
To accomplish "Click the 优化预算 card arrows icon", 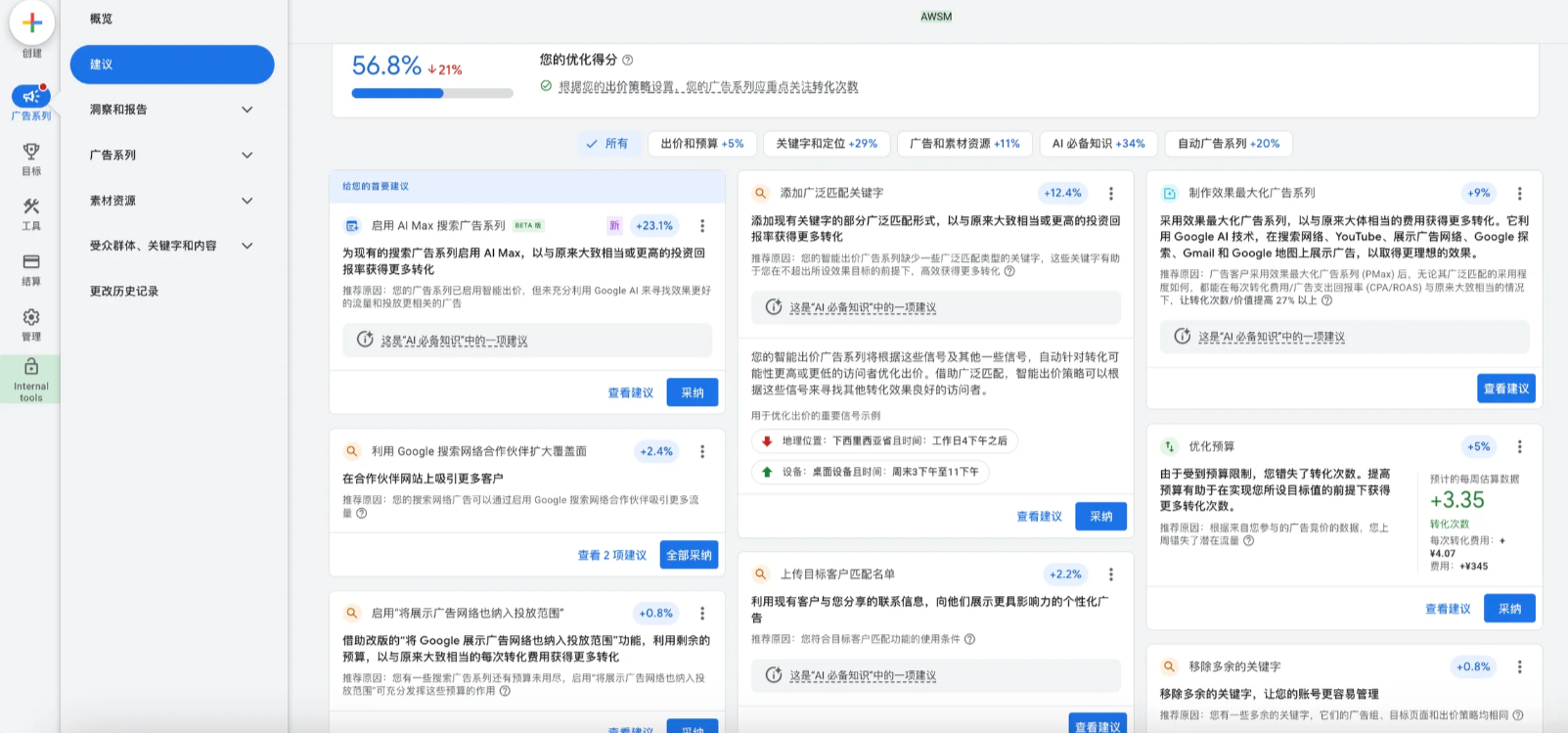I will (x=1169, y=447).
